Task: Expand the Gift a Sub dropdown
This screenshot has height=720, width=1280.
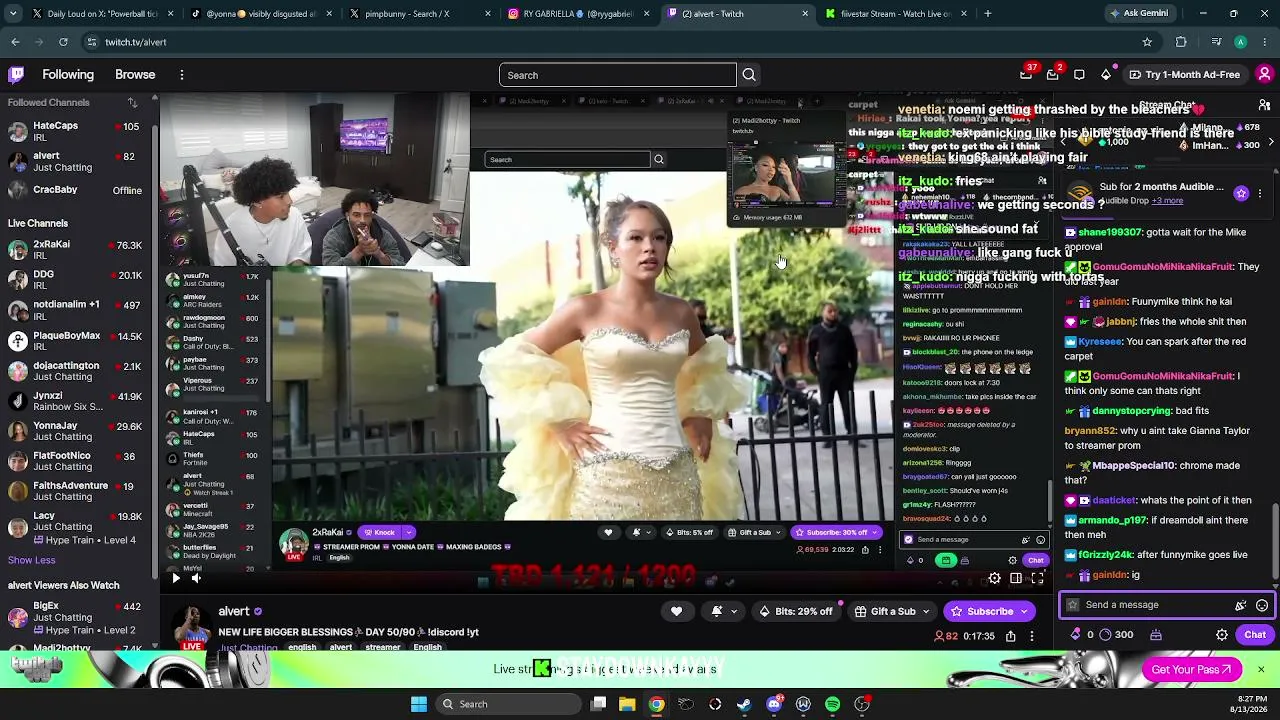Action: (x=925, y=611)
